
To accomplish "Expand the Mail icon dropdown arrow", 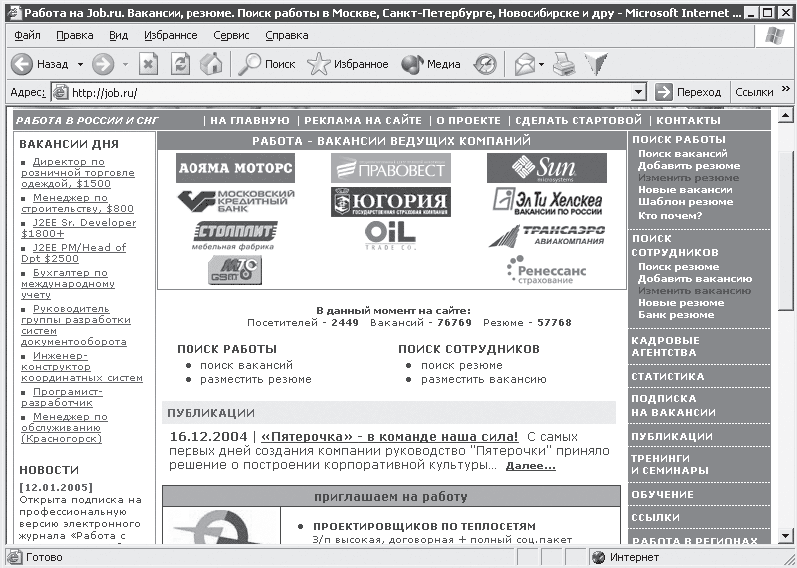I will (541, 64).
